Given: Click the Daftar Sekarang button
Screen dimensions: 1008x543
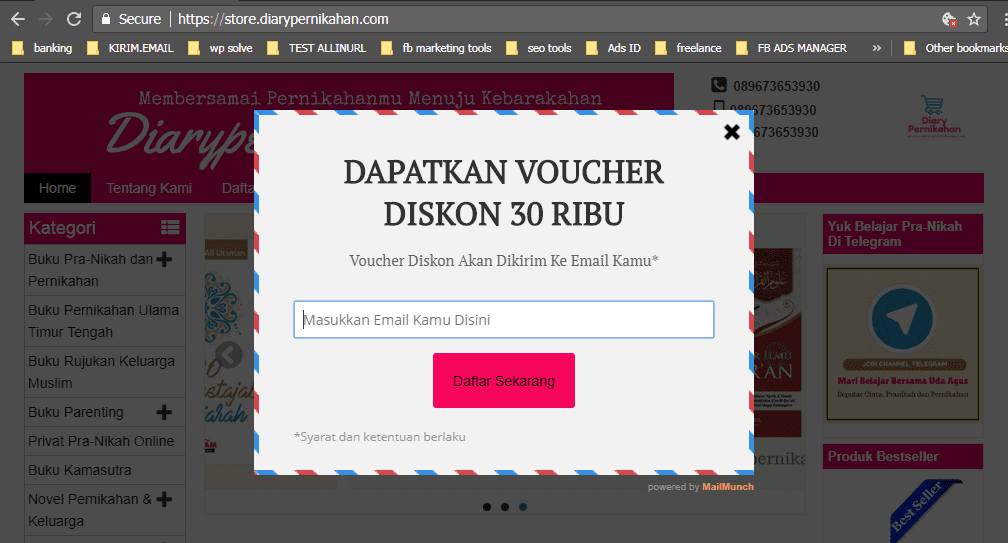Looking at the screenshot, I should tap(503, 380).
